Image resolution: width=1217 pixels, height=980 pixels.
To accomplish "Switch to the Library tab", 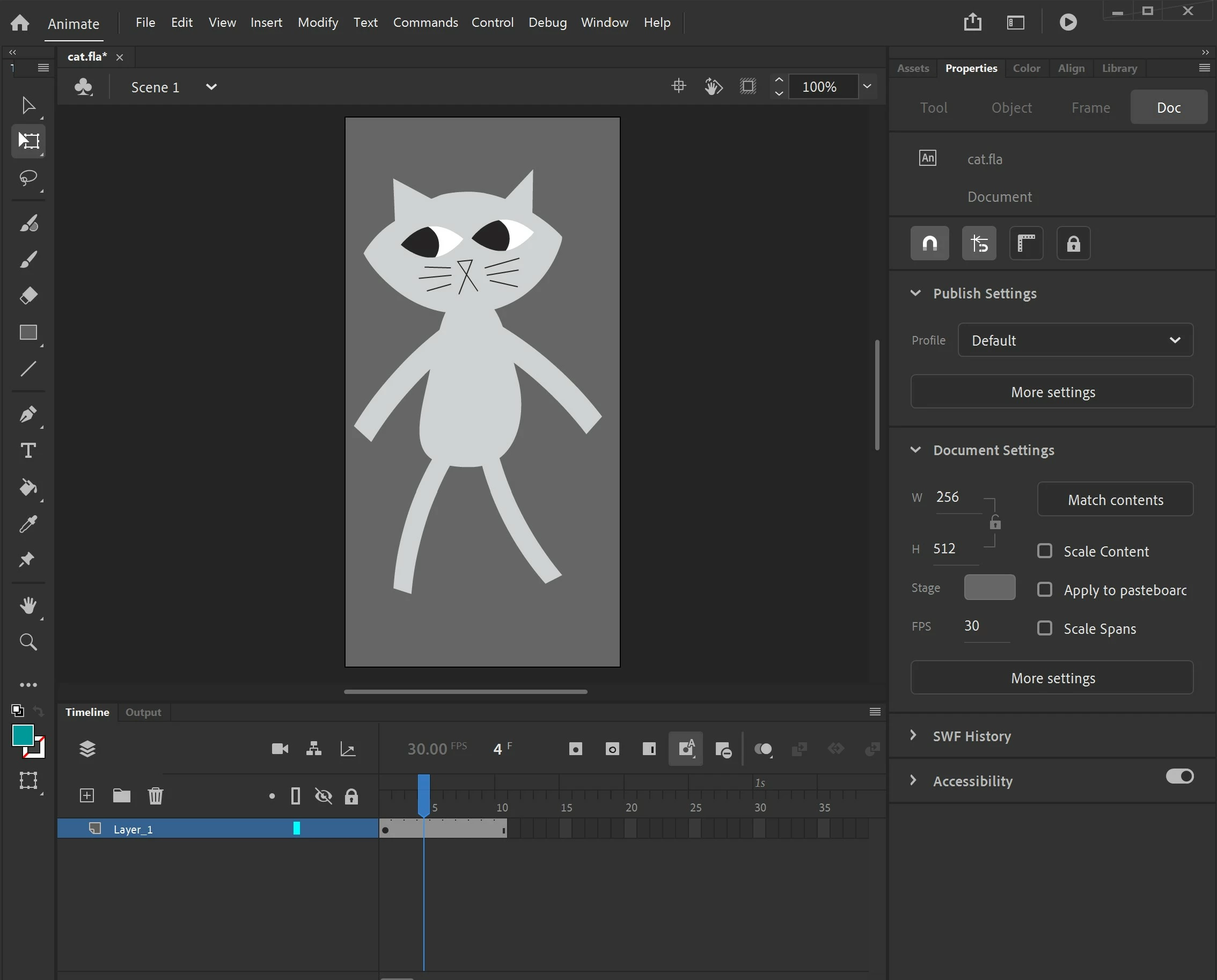I will [1119, 68].
